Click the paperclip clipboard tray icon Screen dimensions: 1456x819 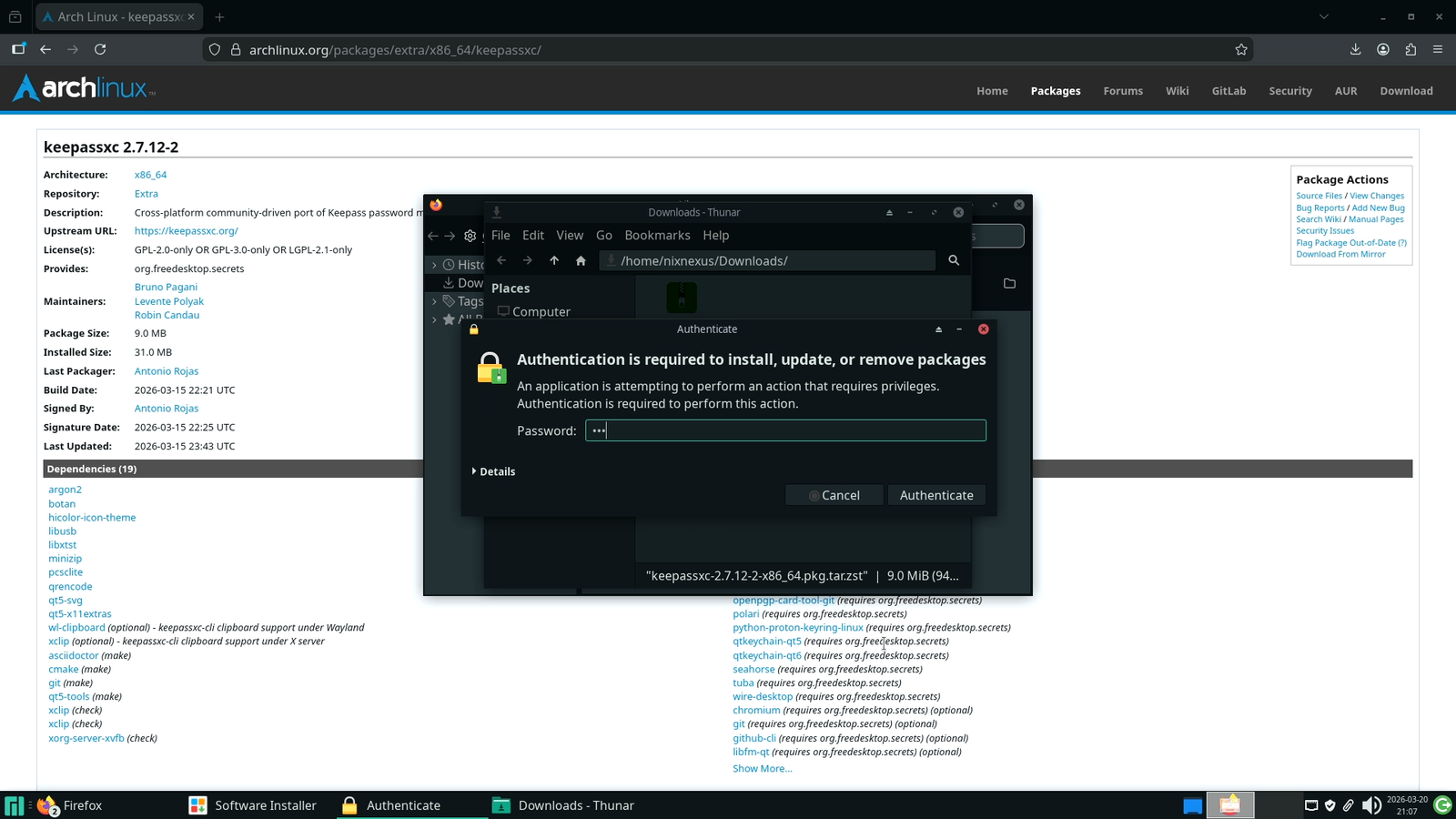coord(1349,805)
